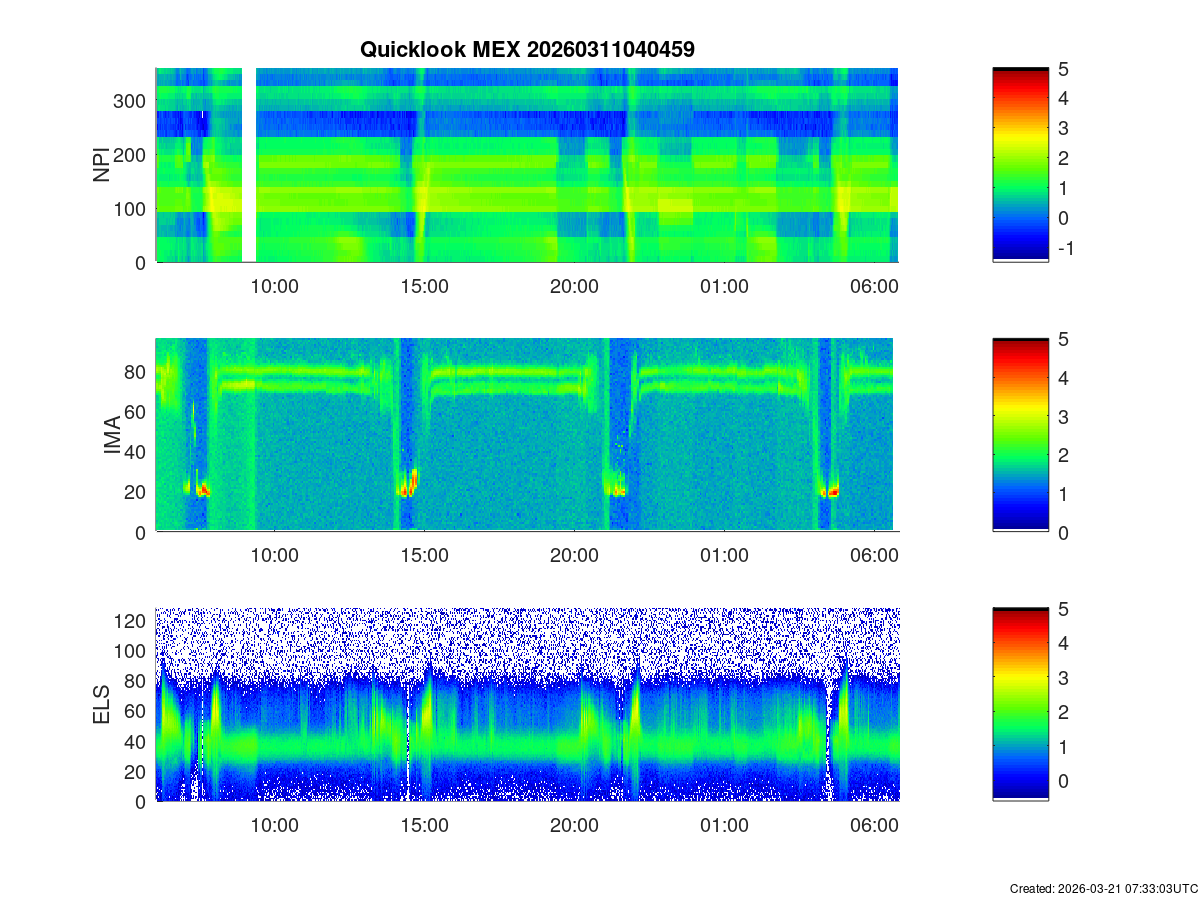1200x900 pixels.
Task: Click the white data gap in NPI spectrogram
Action: point(249,165)
